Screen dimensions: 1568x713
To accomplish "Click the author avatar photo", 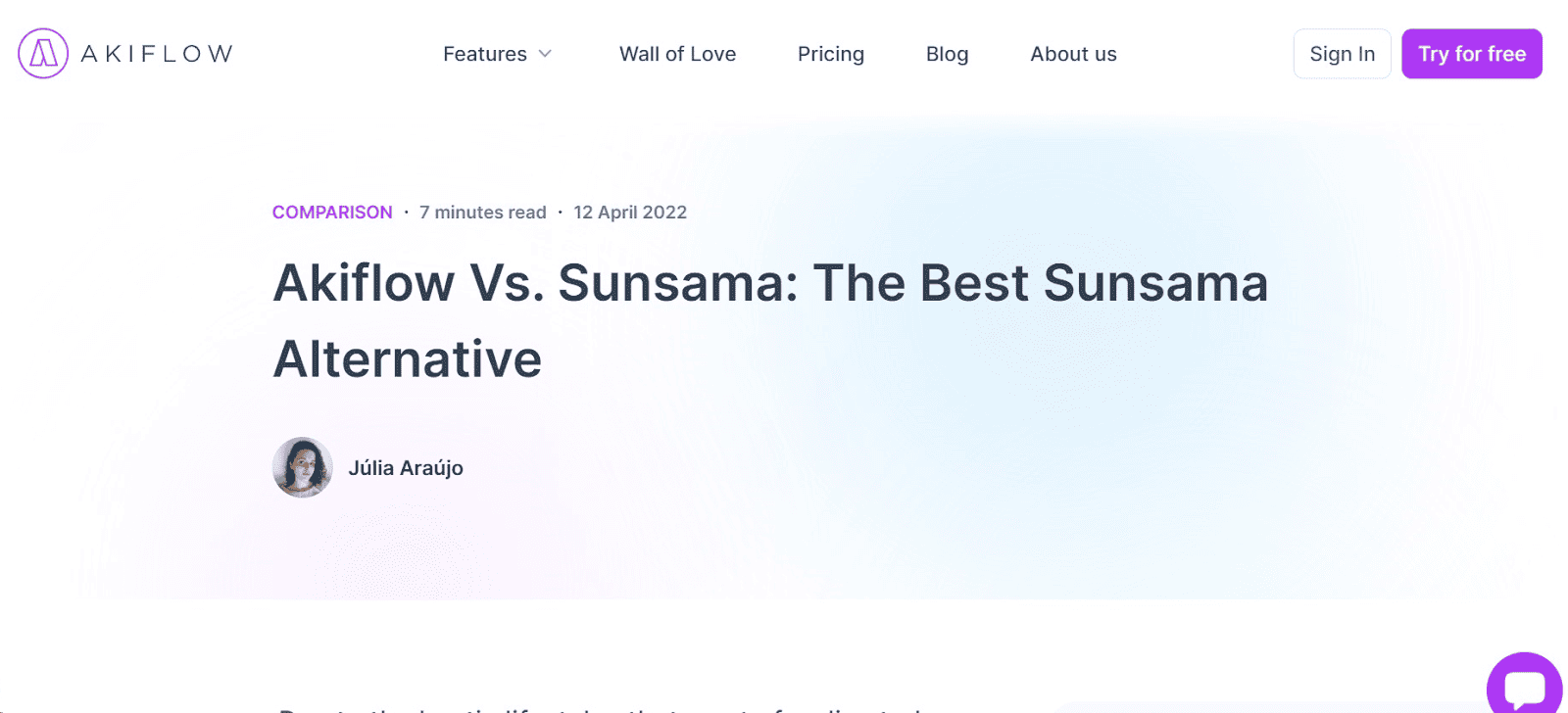I will (x=302, y=467).
